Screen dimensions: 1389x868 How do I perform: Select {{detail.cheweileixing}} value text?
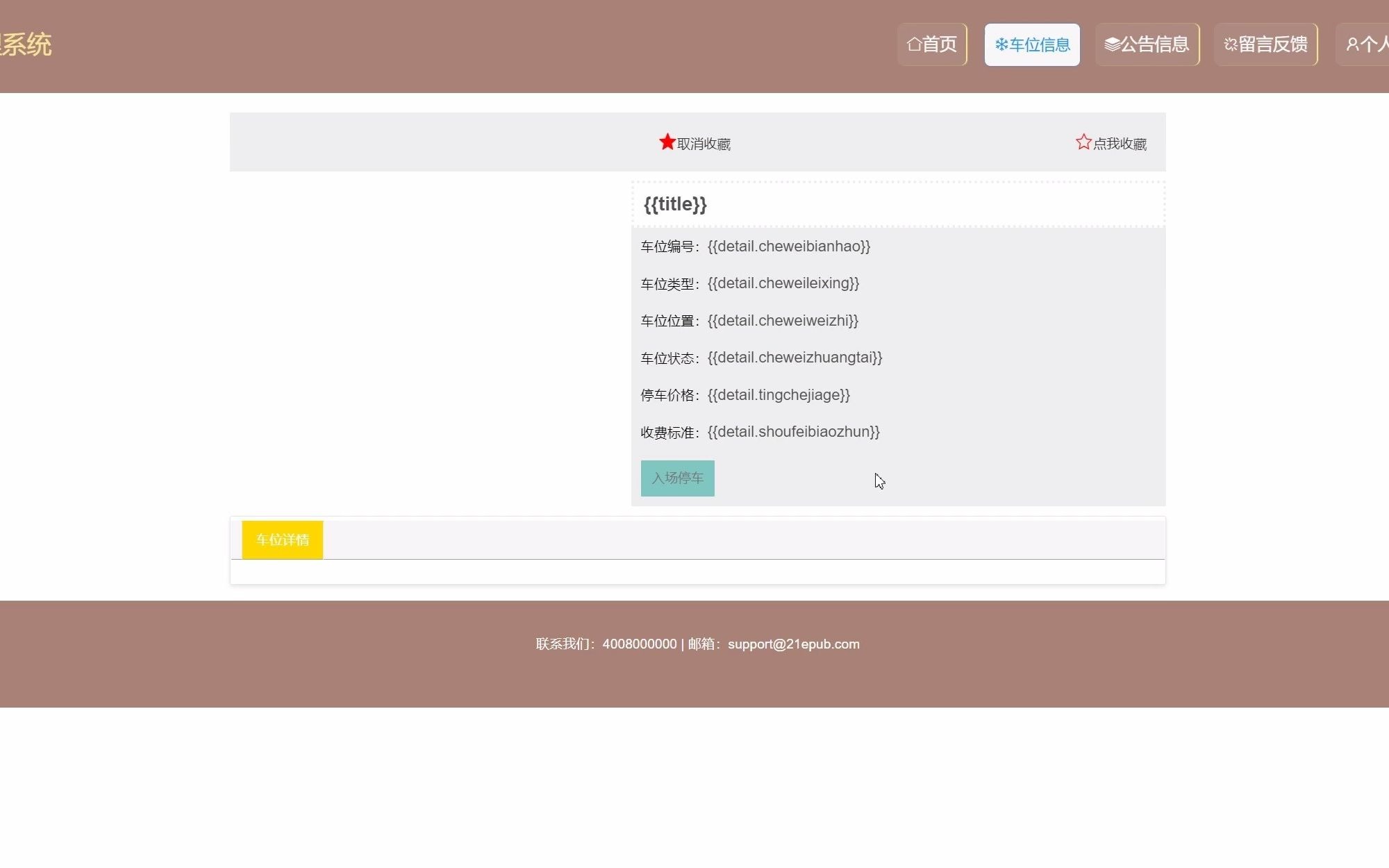point(783,283)
